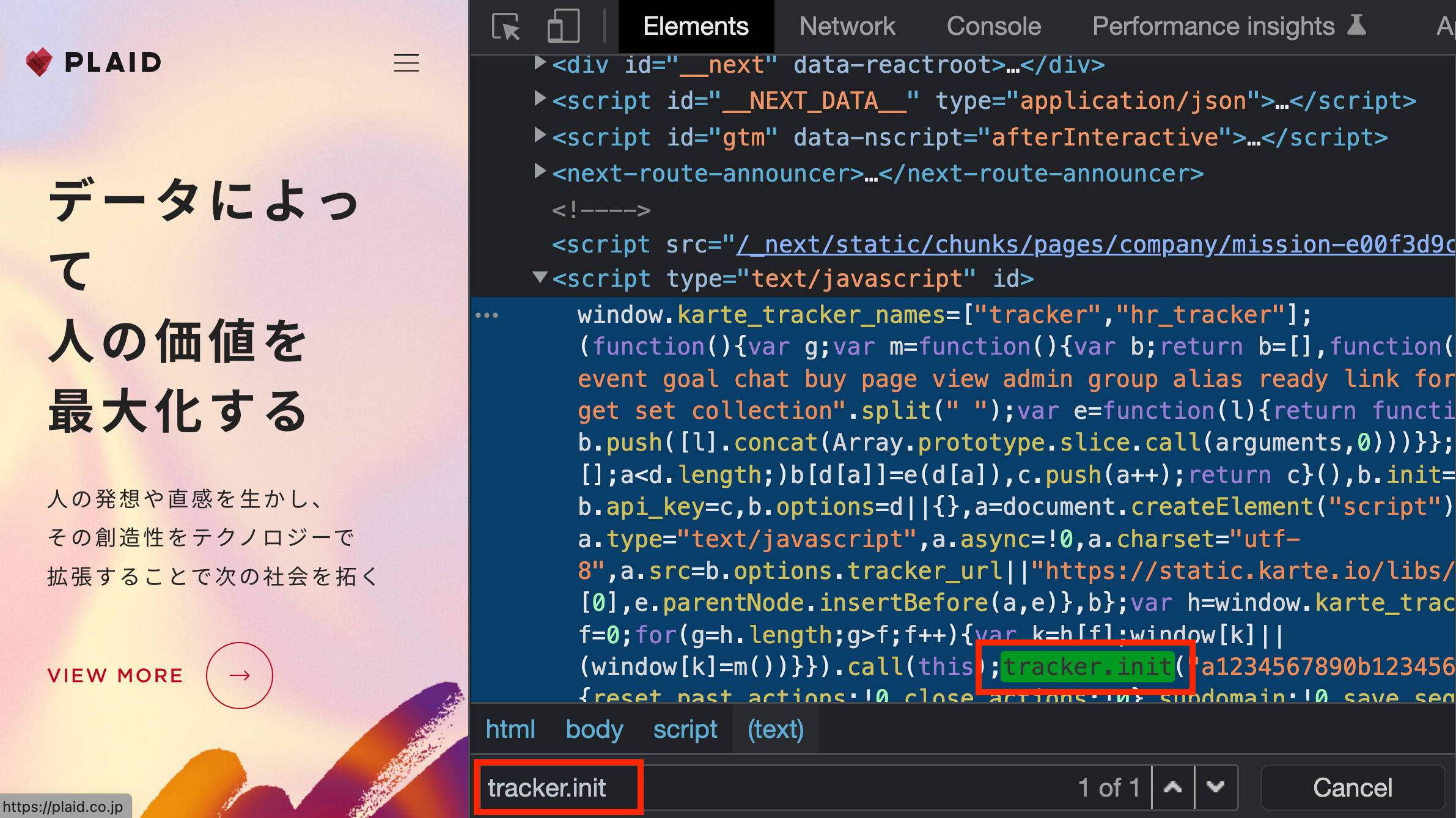Select (text) in the breadcrumb bar
The image size is (1456, 818).
(x=776, y=729)
